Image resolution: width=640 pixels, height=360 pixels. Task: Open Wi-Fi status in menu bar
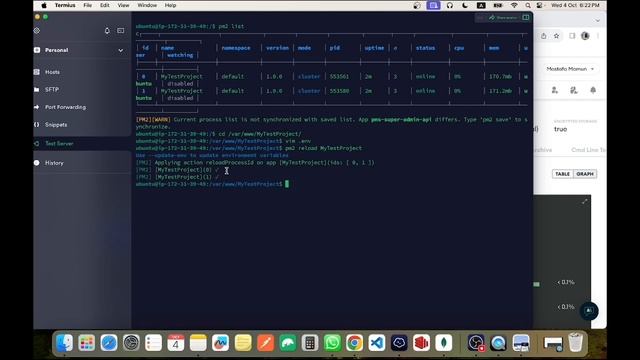click(514, 5)
